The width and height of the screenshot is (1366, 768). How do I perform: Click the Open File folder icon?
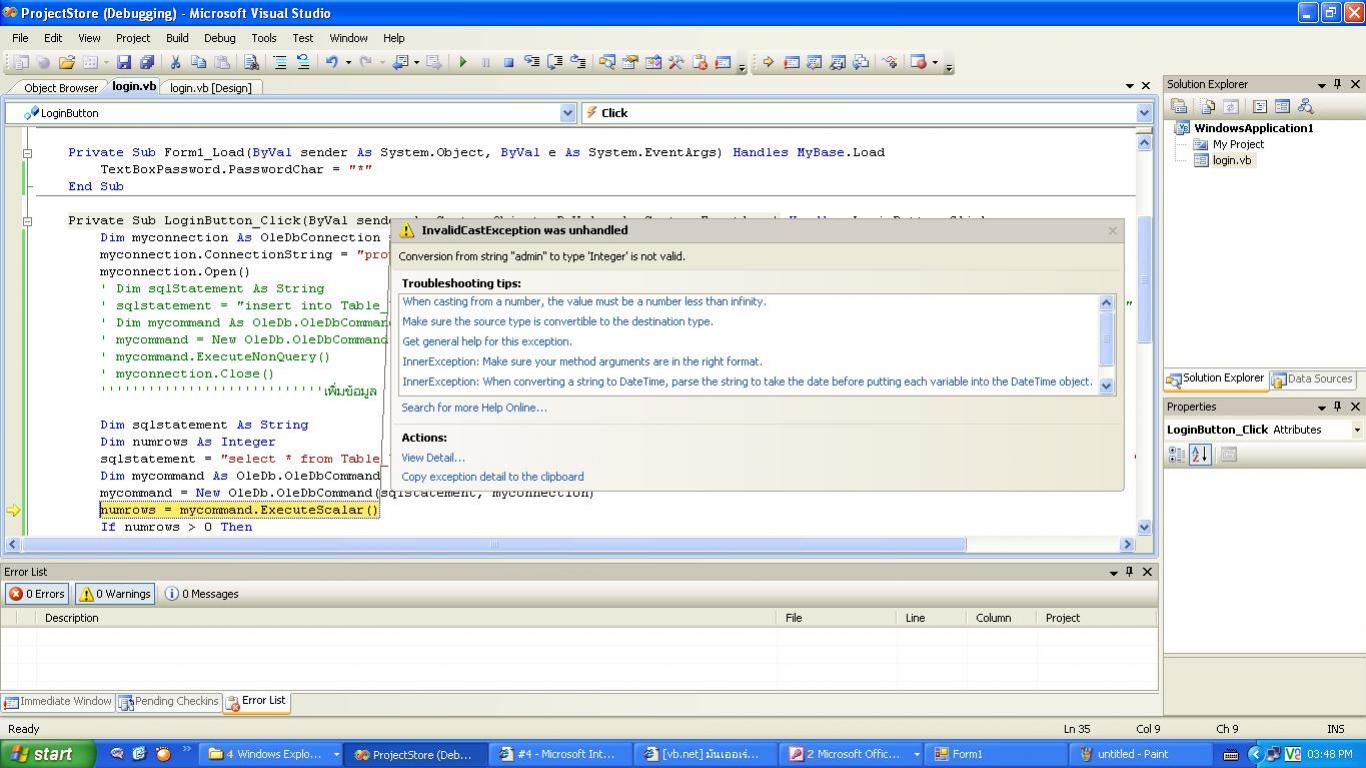(x=67, y=62)
